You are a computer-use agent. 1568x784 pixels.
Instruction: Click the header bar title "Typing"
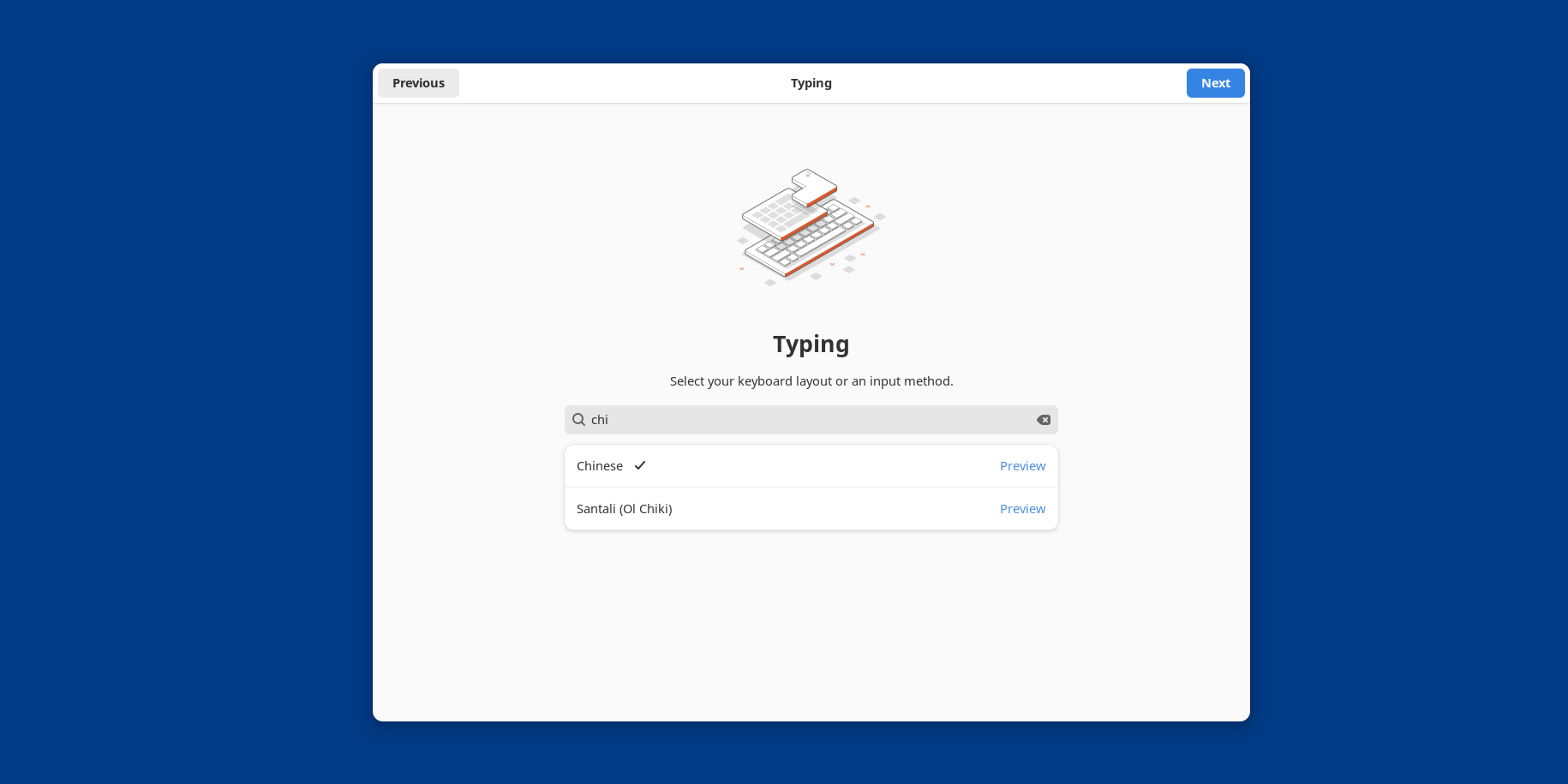click(x=811, y=83)
